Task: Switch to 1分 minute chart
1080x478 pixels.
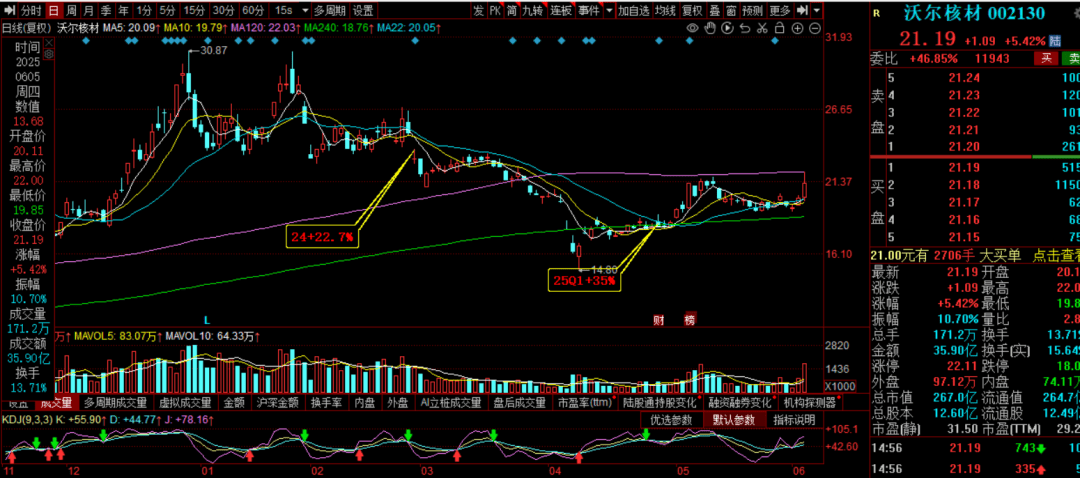Action: 143,10
